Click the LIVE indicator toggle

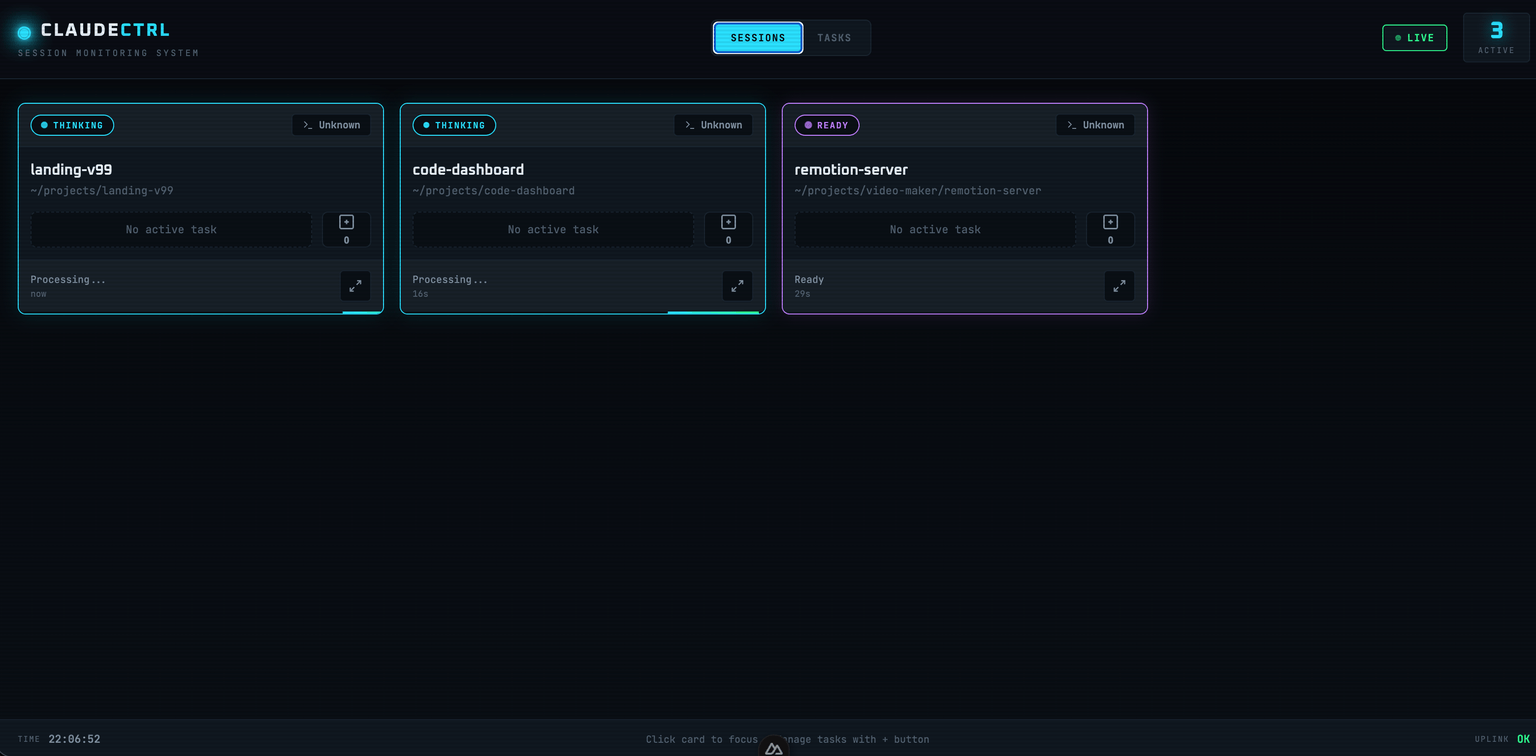[1414, 37]
